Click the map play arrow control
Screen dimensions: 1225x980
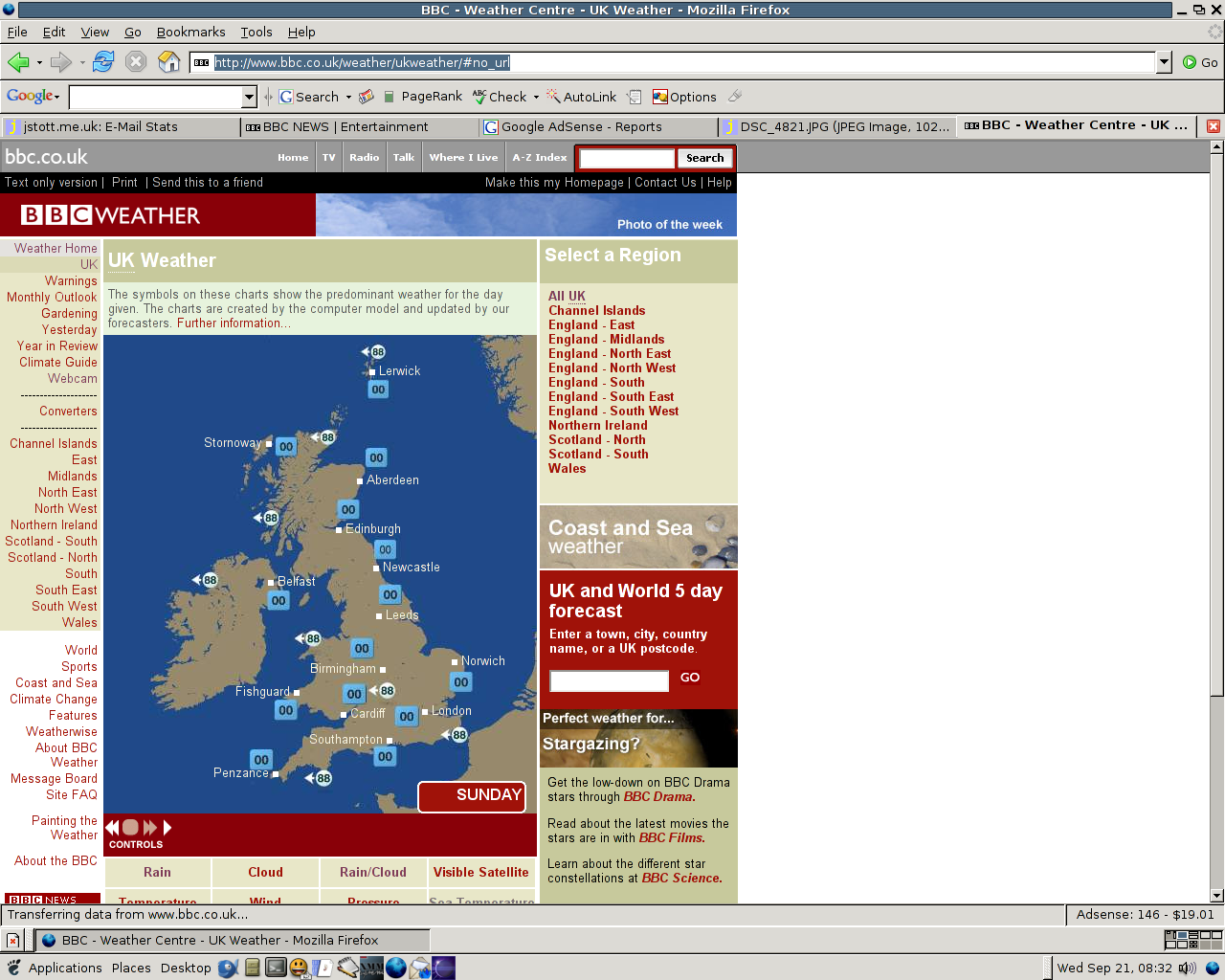(x=167, y=828)
